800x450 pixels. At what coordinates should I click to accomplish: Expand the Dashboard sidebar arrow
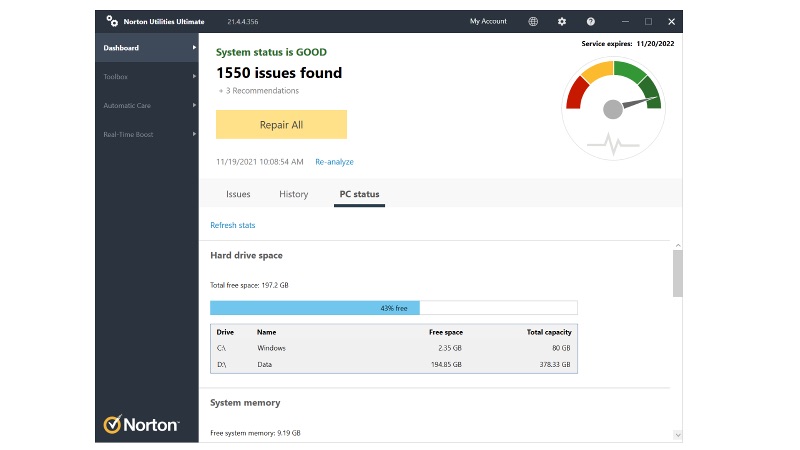194,48
